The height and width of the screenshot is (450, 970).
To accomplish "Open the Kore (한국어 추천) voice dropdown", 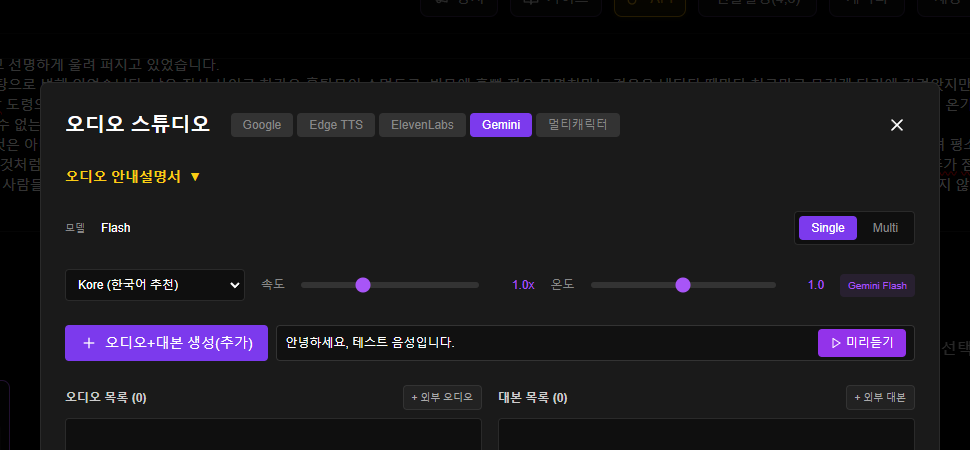I will [155, 285].
